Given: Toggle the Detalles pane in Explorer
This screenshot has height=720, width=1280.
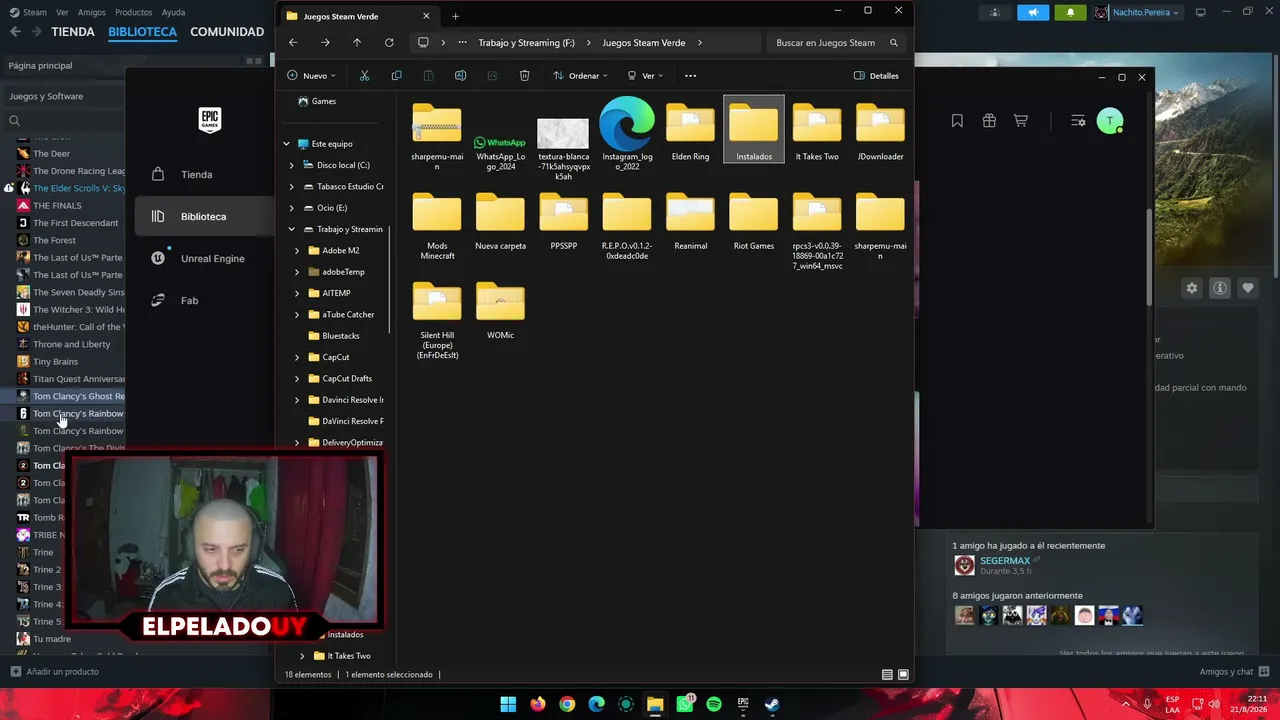Looking at the screenshot, I should [876, 76].
